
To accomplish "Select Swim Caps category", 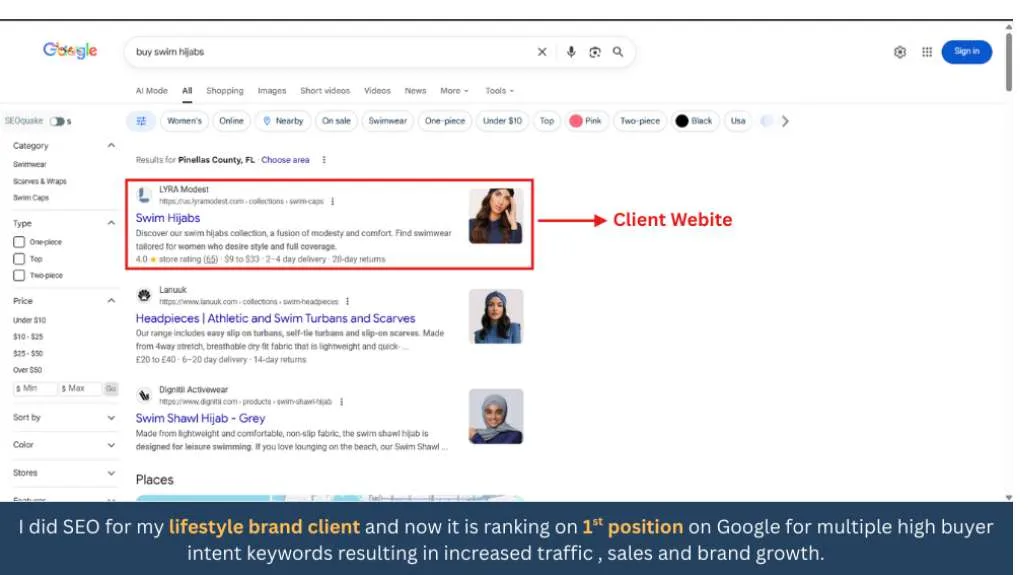I will (30, 197).
